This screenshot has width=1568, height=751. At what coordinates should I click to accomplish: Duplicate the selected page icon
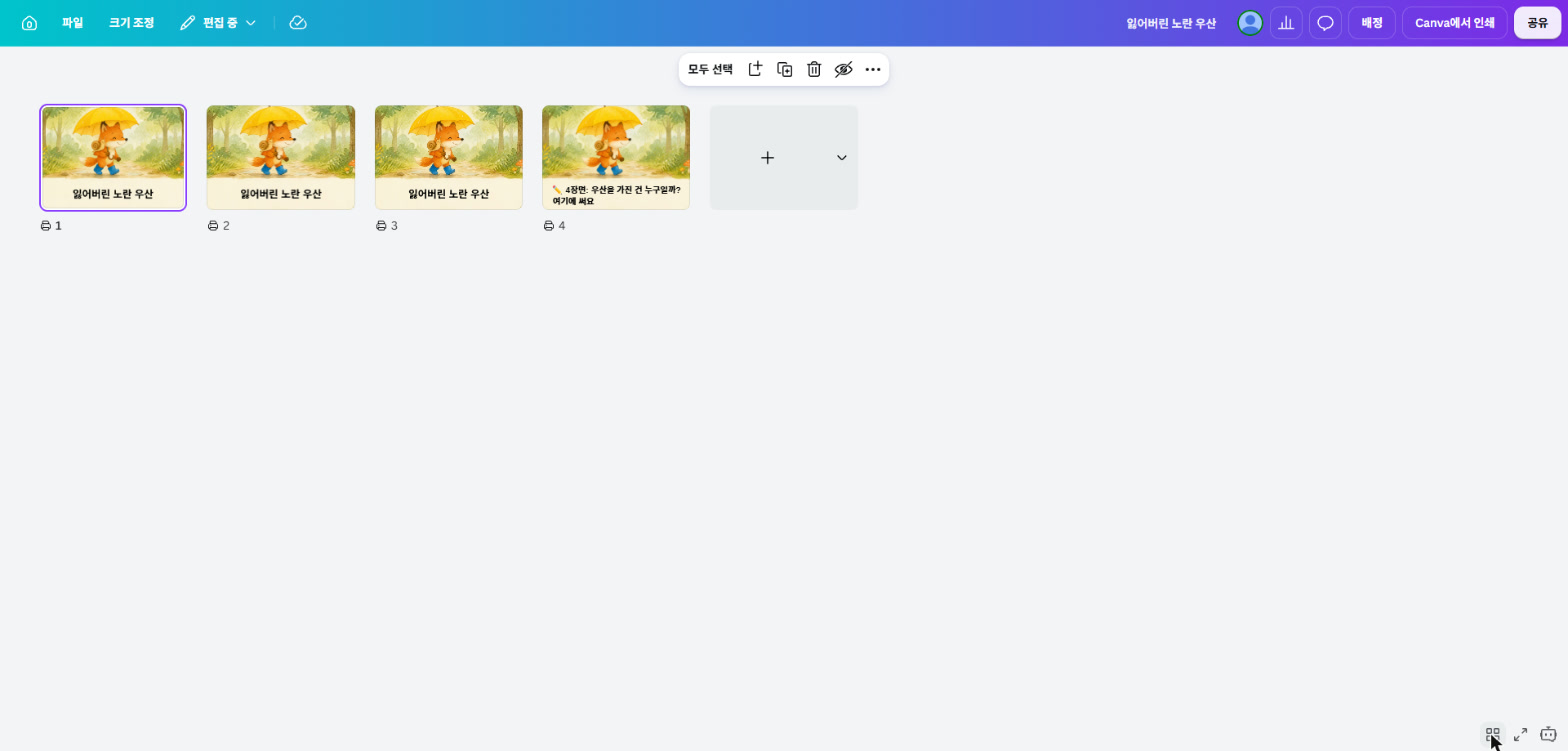tap(785, 69)
